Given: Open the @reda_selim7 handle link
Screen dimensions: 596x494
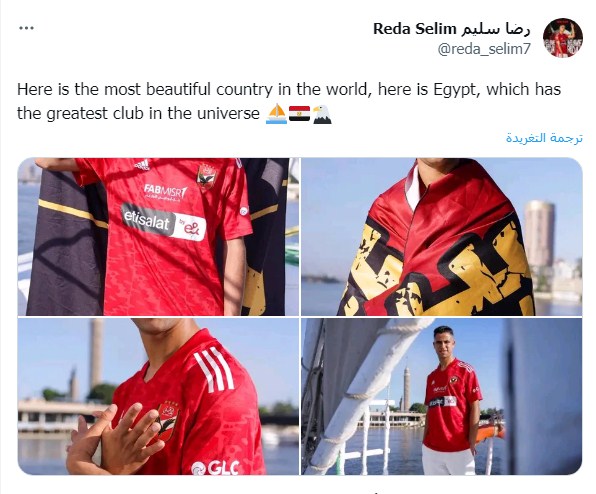Looking at the screenshot, I should tap(484, 49).
